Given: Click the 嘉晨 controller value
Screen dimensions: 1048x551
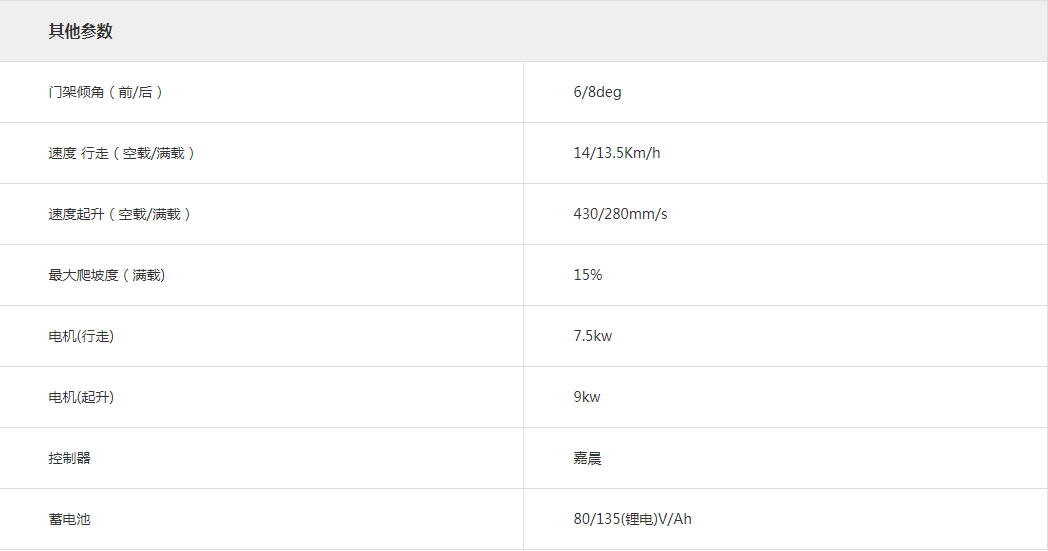Looking at the screenshot, I should pos(587,458).
